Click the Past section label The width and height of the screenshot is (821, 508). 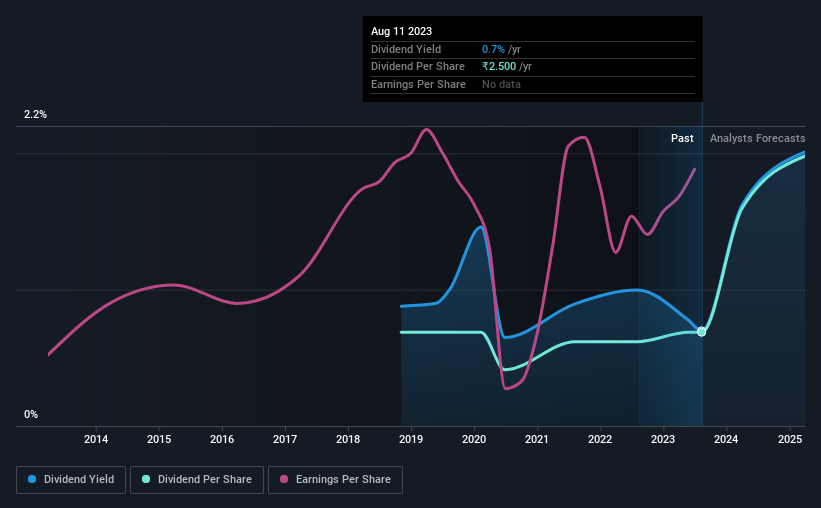click(682, 138)
